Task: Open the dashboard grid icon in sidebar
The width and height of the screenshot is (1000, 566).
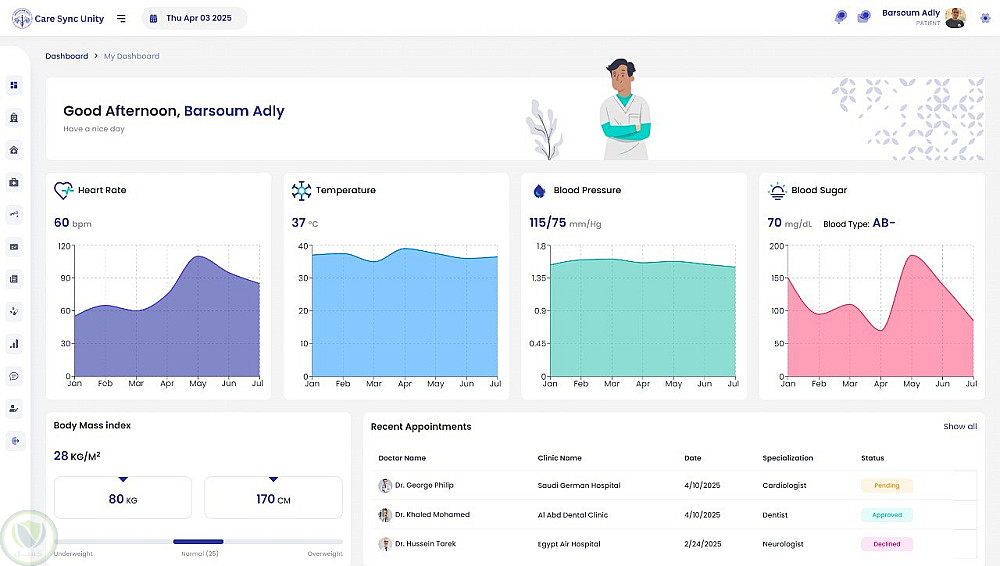Action: [14, 85]
